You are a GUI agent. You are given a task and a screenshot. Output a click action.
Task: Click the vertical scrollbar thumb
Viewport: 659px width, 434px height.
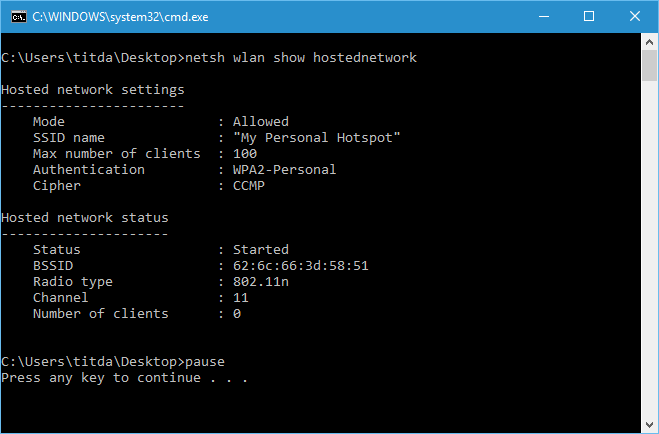point(649,66)
